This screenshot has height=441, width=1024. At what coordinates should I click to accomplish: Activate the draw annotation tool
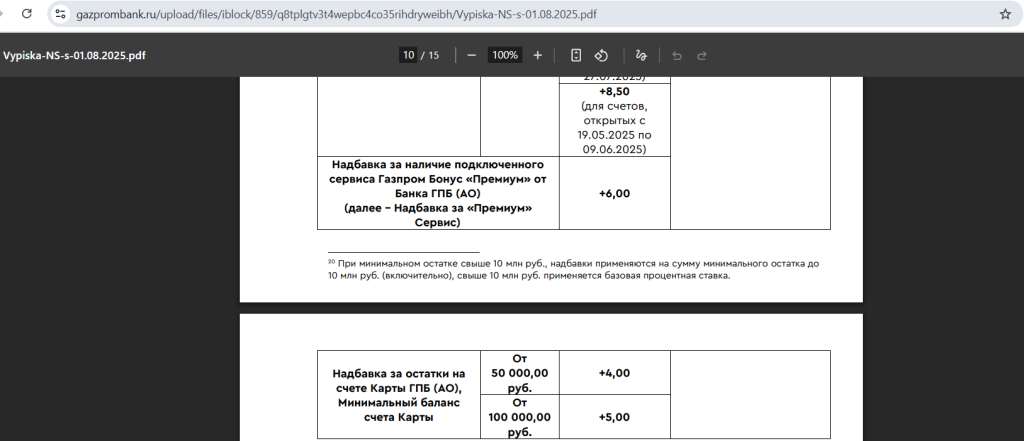(x=641, y=56)
